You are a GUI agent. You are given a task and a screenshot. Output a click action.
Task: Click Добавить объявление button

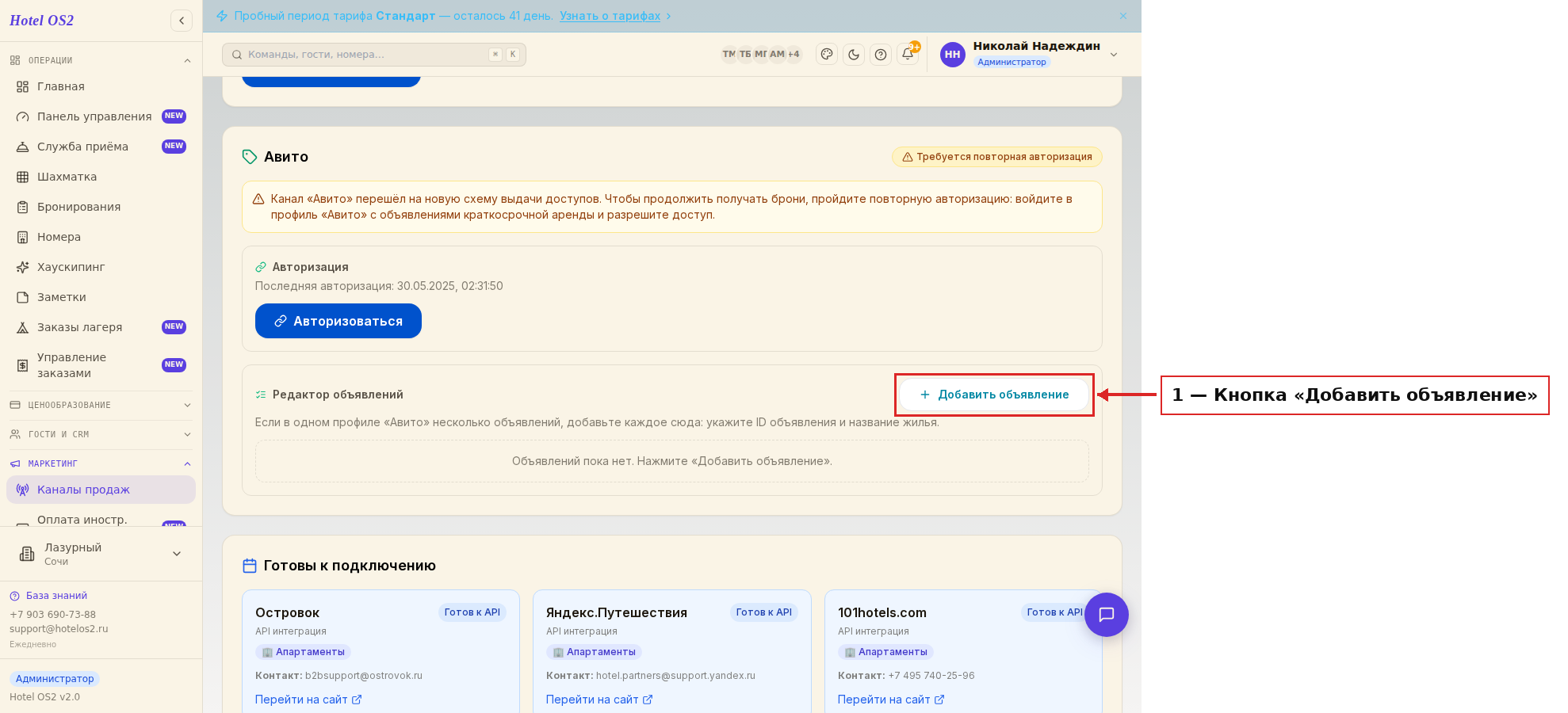pyautogui.click(x=994, y=395)
